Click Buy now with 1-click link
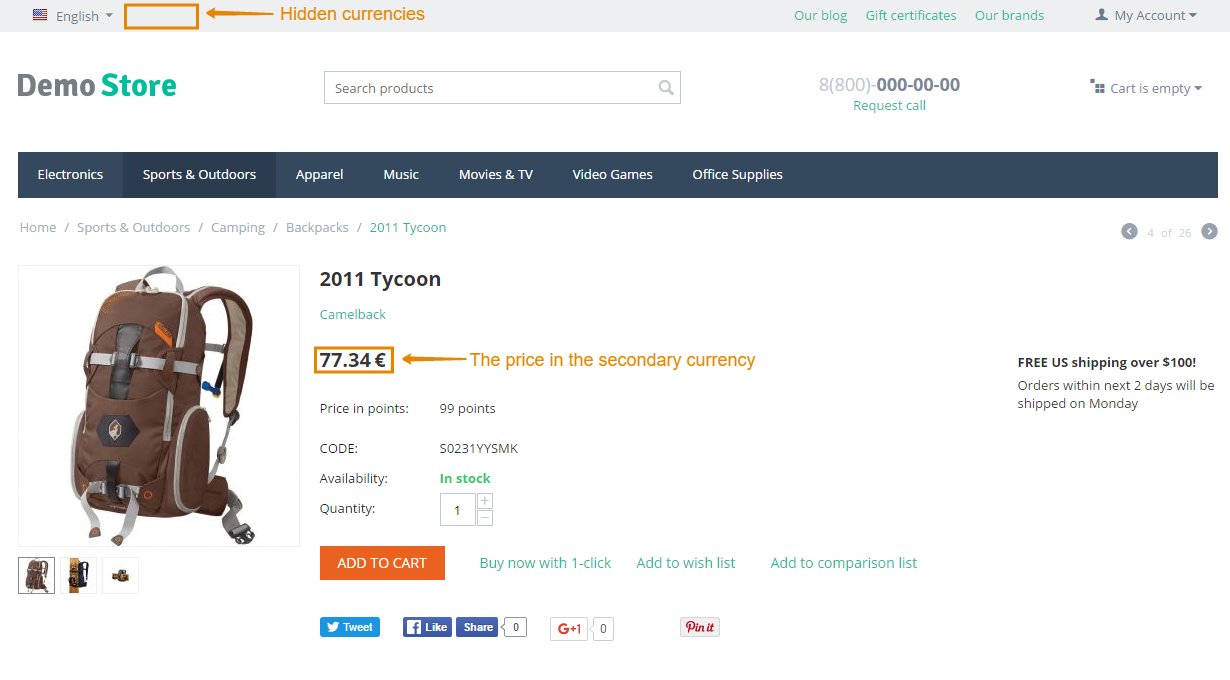Viewport: 1230px width, 680px height. pos(545,563)
